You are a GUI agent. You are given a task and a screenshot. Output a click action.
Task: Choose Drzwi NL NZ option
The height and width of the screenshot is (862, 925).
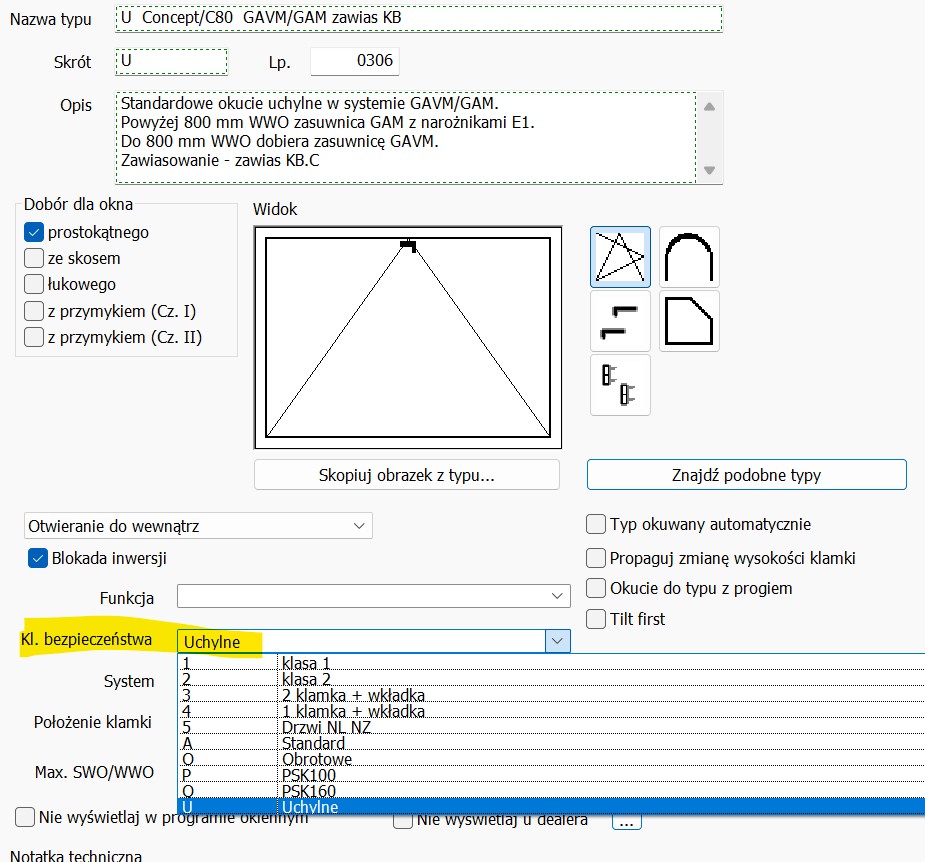tap(551, 727)
